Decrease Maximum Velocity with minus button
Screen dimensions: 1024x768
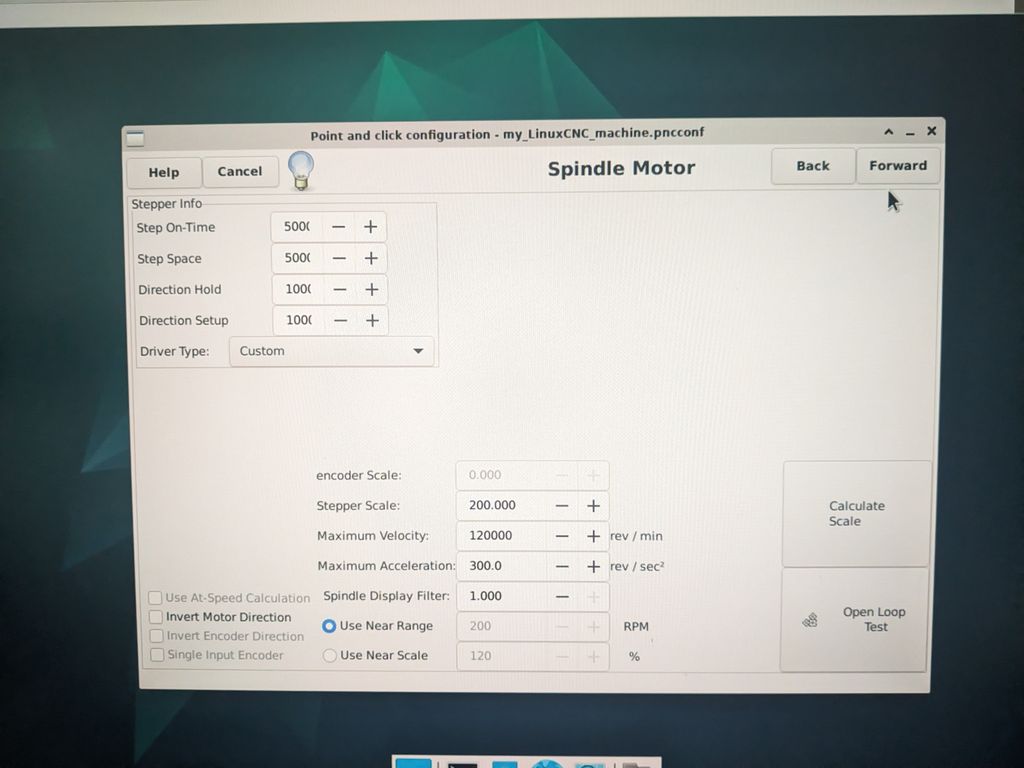click(x=562, y=536)
